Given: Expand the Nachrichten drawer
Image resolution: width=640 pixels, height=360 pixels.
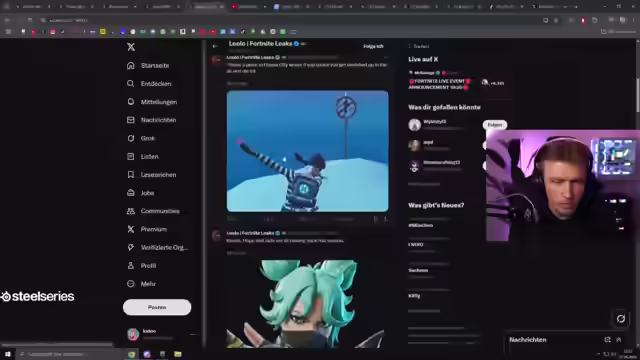Looking at the screenshot, I should tap(619, 340).
